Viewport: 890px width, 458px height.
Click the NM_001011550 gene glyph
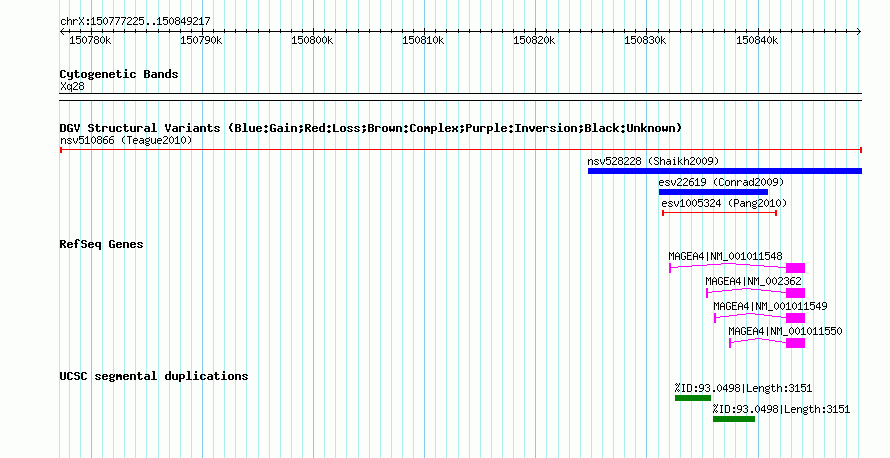pyautogui.click(x=767, y=343)
